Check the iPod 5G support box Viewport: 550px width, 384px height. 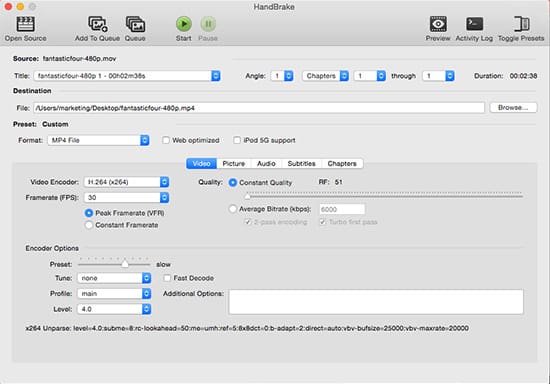click(237, 140)
